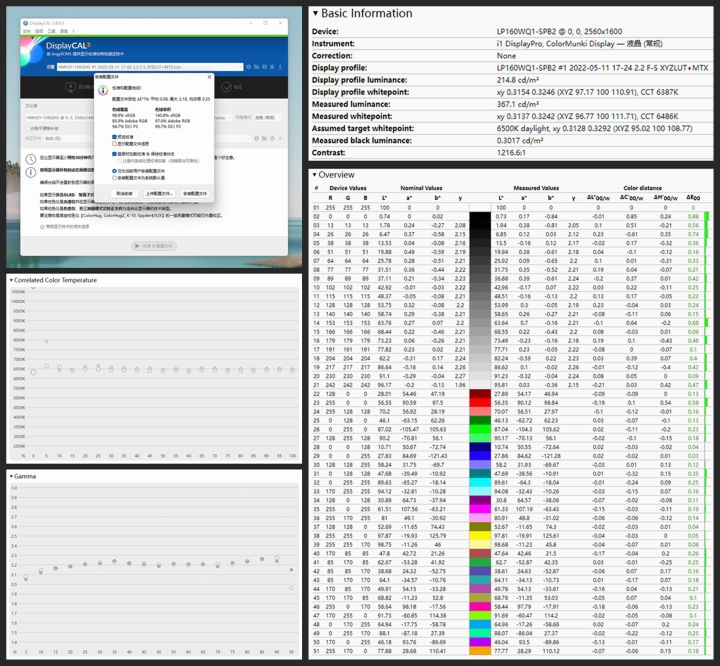Click the 取消安装 cancel install button
The height and width of the screenshot is (666, 720).
pos(124,193)
